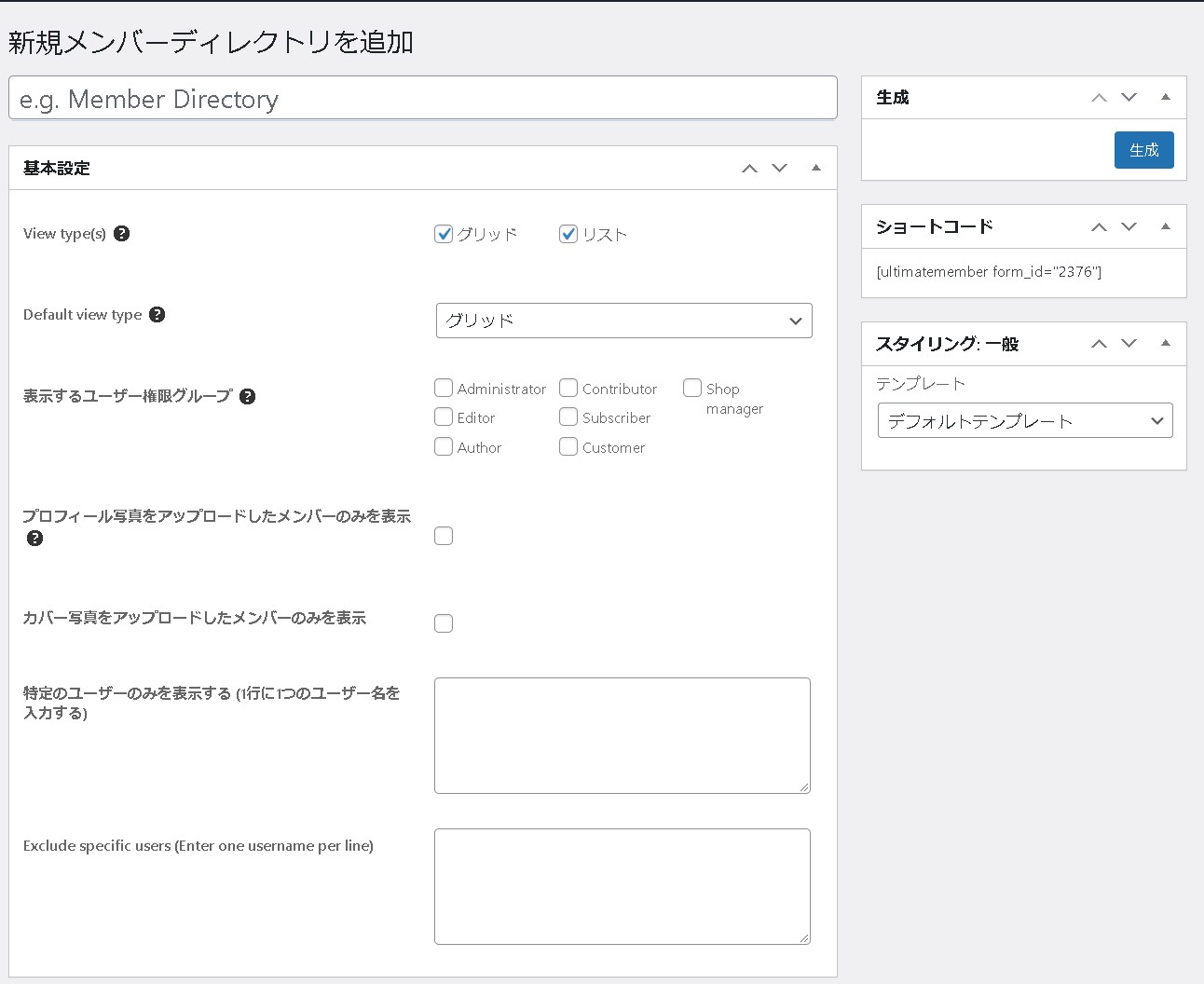Move the 生成 panel down with the arrow icon
The width and height of the screenshot is (1204, 984).
point(1129,97)
